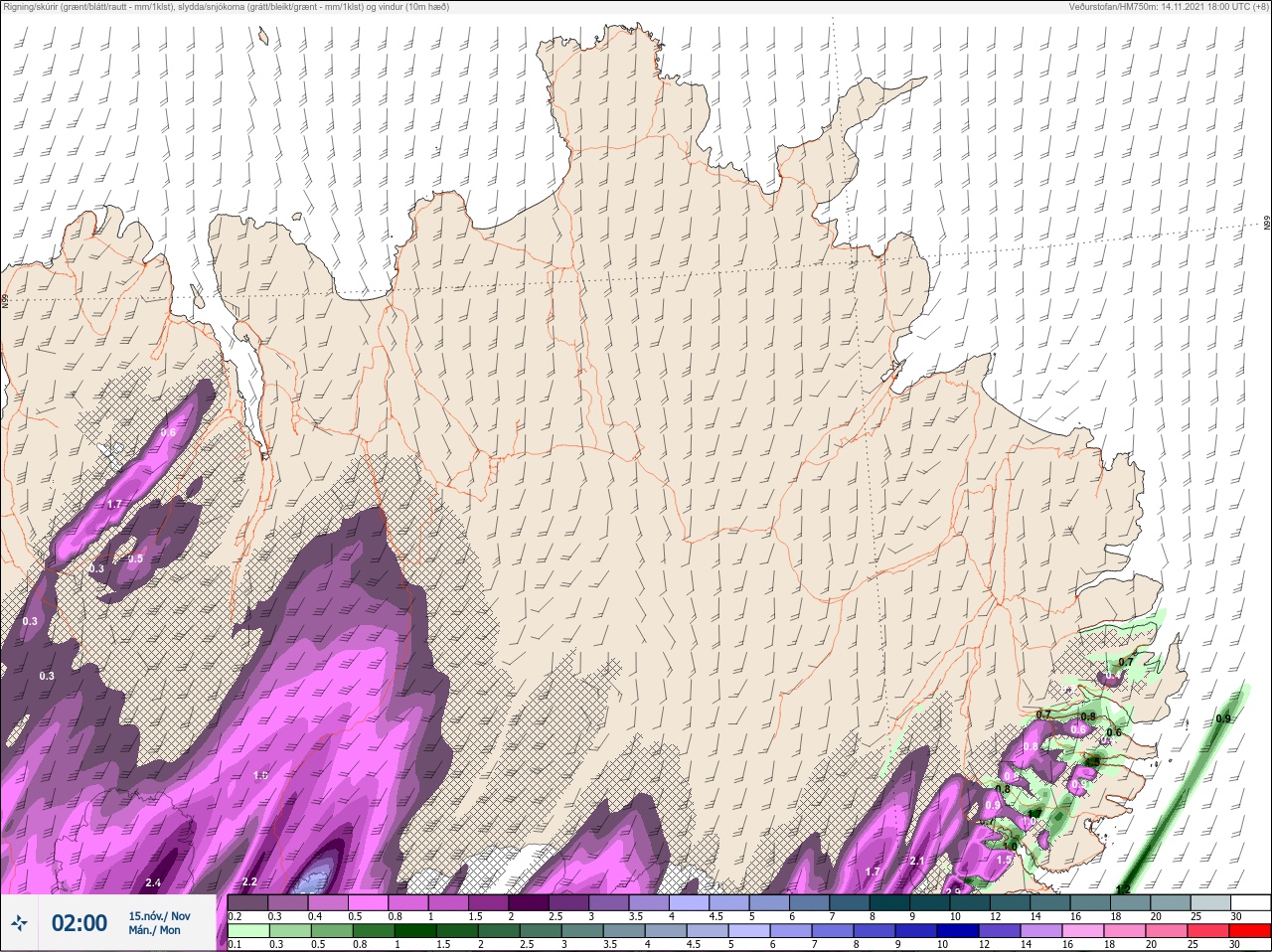Viewport: 1272px width, 952px height.
Task: Pick the darkest purple swatch in upper legend
Action: click(x=531, y=902)
